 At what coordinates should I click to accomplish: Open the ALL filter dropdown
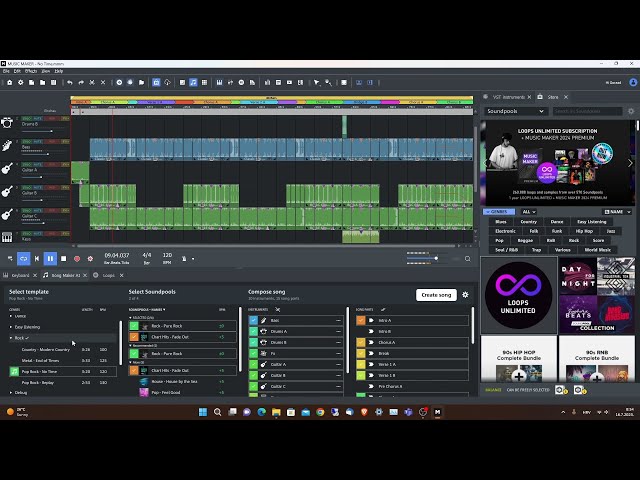tap(529, 212)
